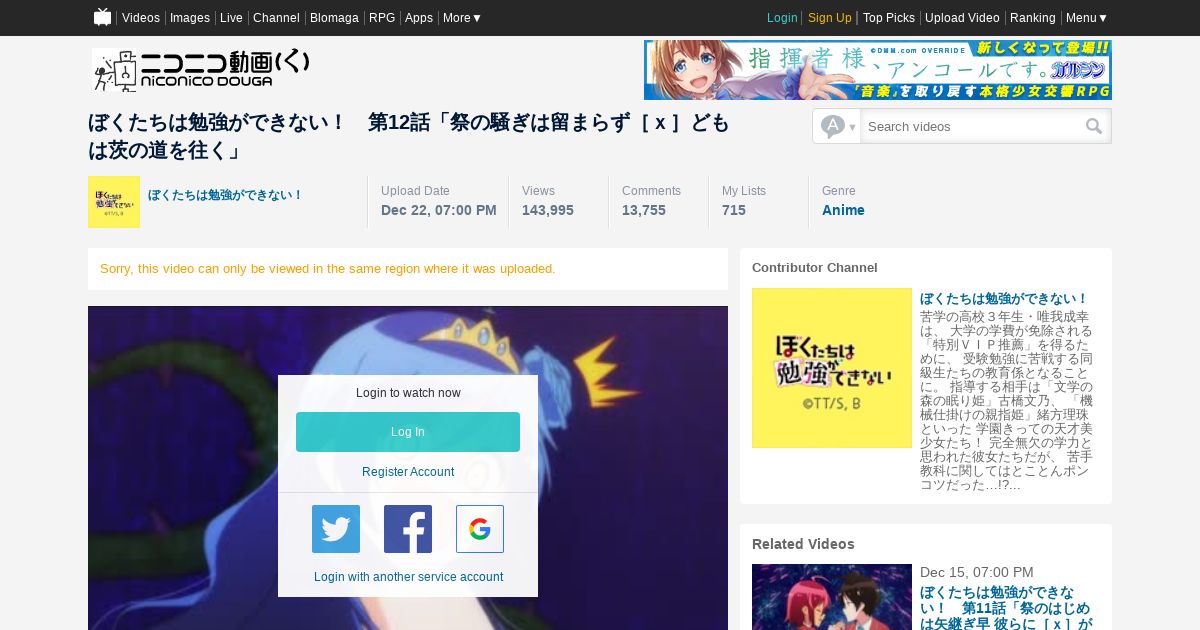Viewport: 1200px width, 630px height.
Task: Open the Images section
Action: click(190, 18)
